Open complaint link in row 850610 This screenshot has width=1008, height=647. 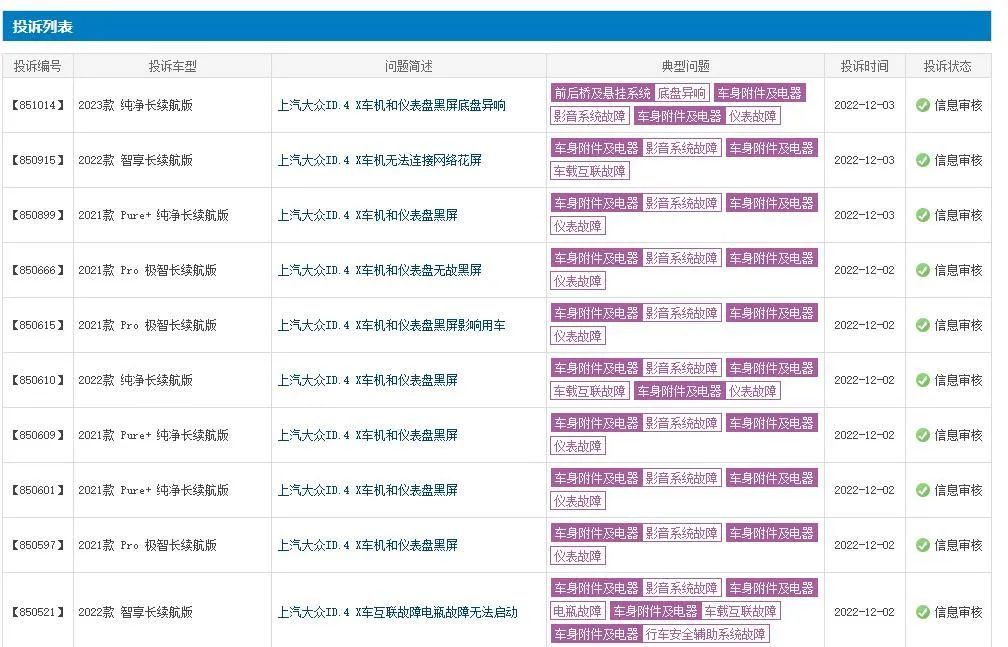(x=367, y=380)
